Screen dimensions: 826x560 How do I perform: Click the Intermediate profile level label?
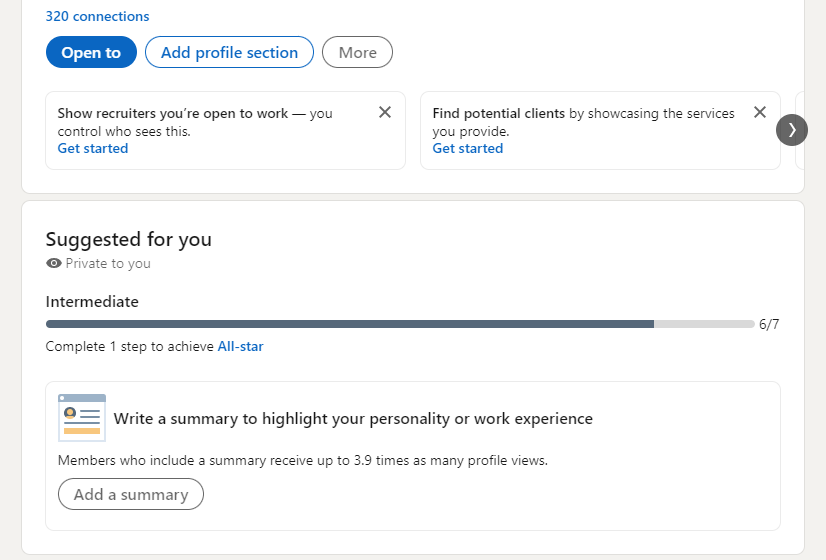92,301
